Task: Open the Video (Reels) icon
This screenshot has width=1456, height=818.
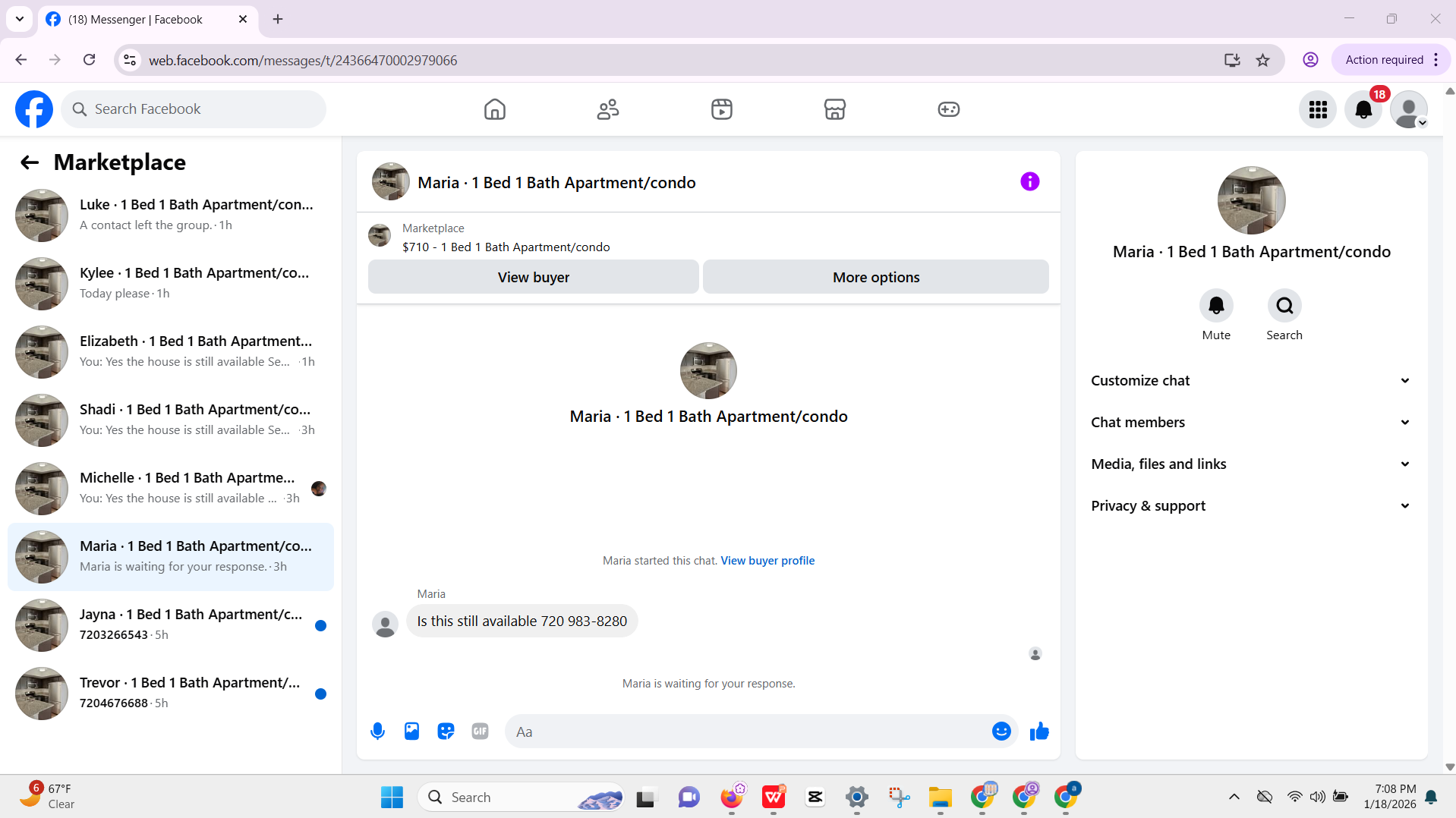Action: click(x=722, y=109)
